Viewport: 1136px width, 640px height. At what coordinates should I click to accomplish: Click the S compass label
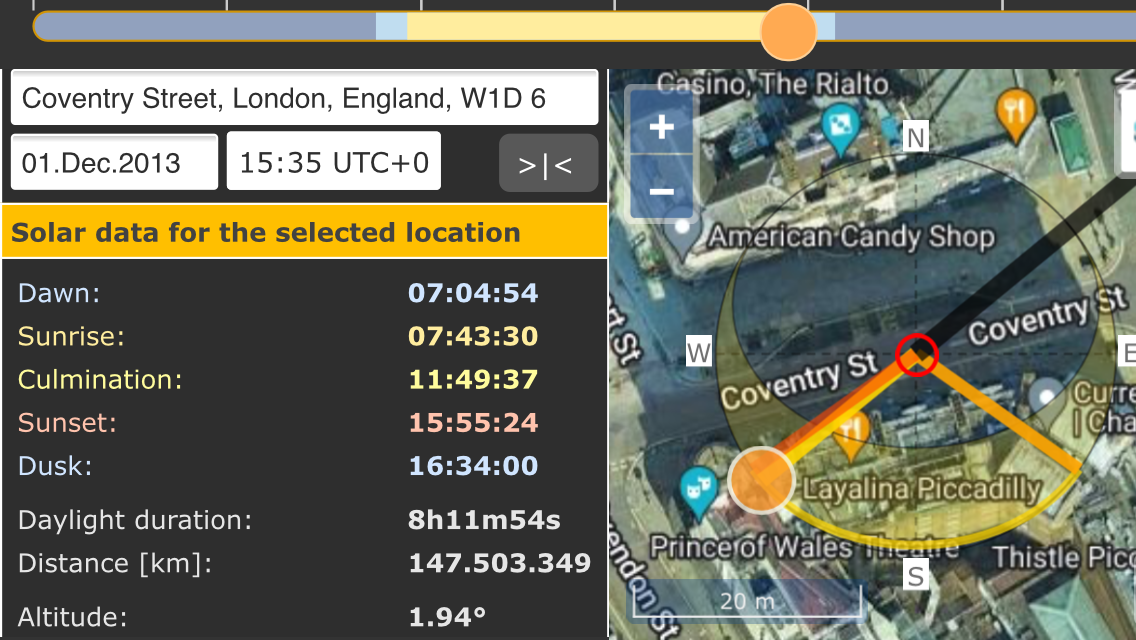pyautogui.click(x=916, y=575)
